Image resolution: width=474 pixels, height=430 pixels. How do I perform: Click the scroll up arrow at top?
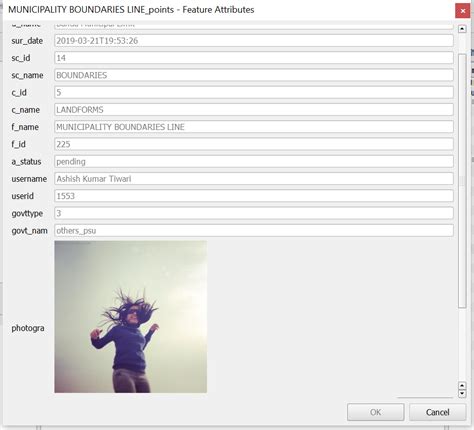point(462,29)
